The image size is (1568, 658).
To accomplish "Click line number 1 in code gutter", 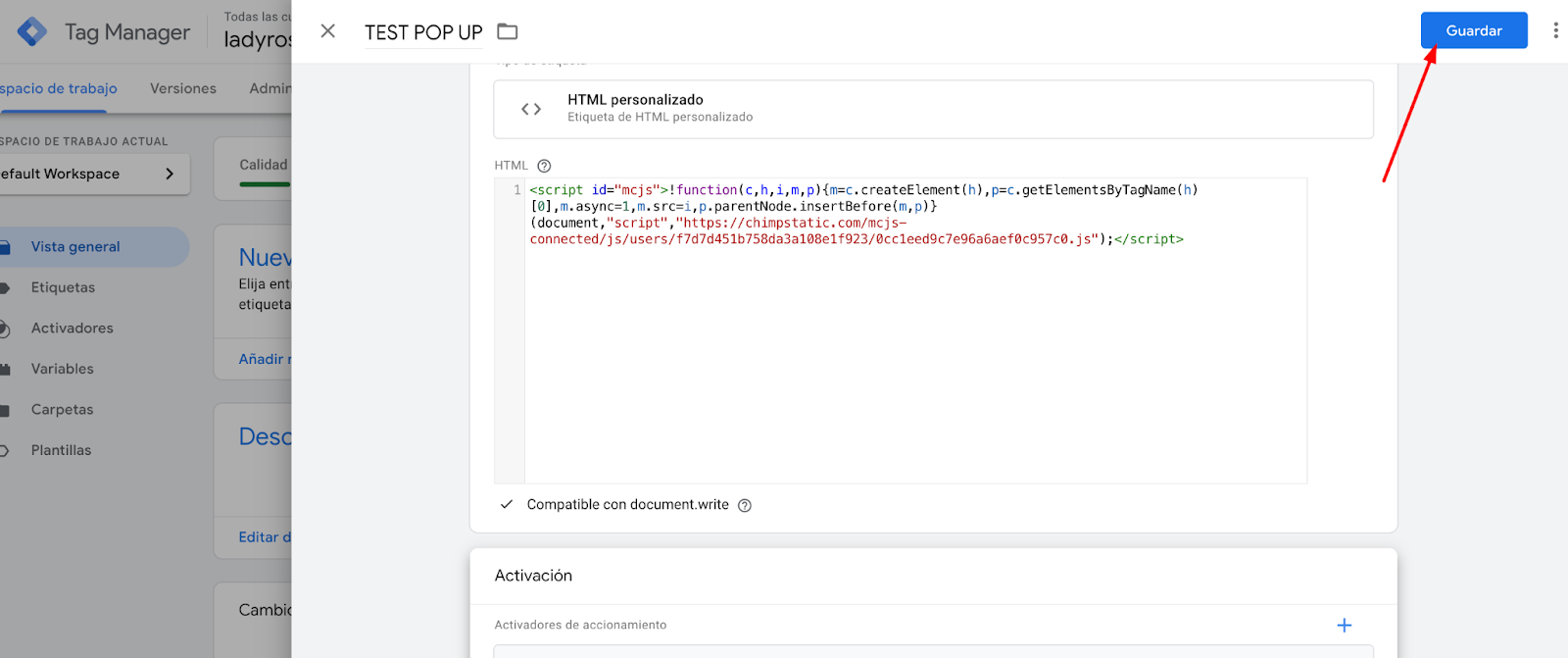I will (x=517, y=190).
